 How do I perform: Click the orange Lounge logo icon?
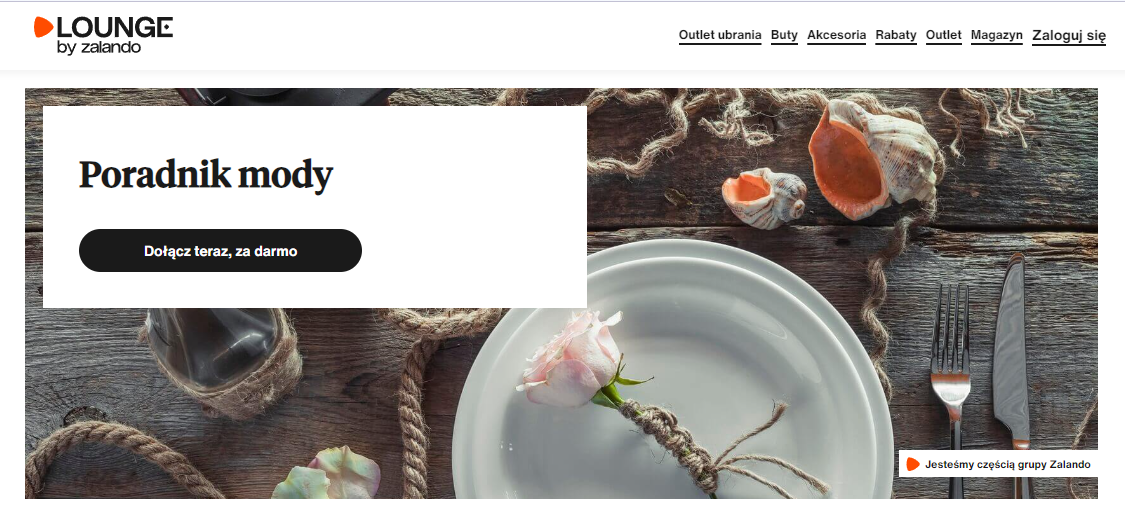click(43, 27)
